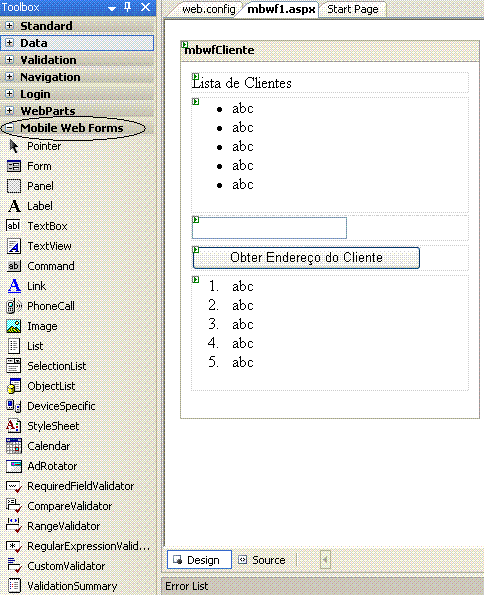This screenshot has width=484, height=595.
Task: Open the Start Page tab
Action: 353,9
